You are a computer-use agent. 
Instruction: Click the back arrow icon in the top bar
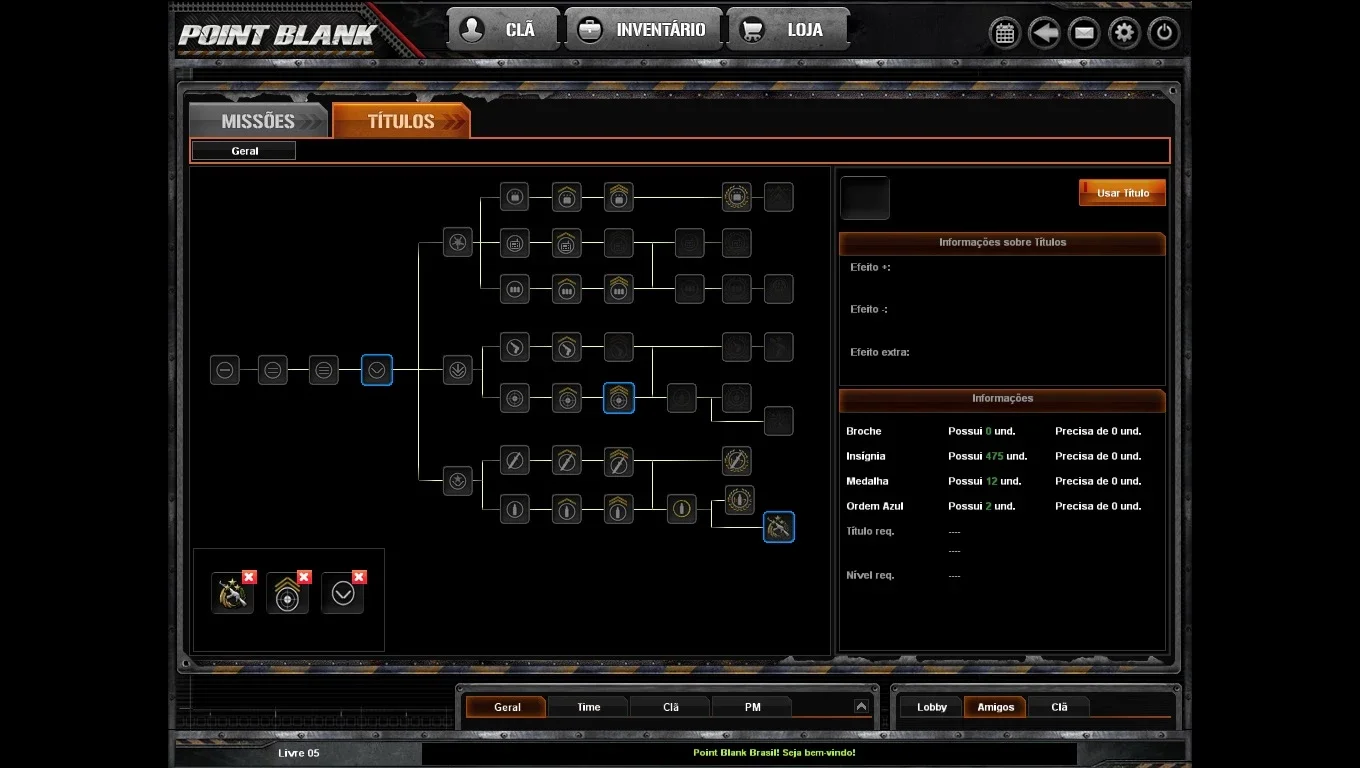tap(1044, 33)
